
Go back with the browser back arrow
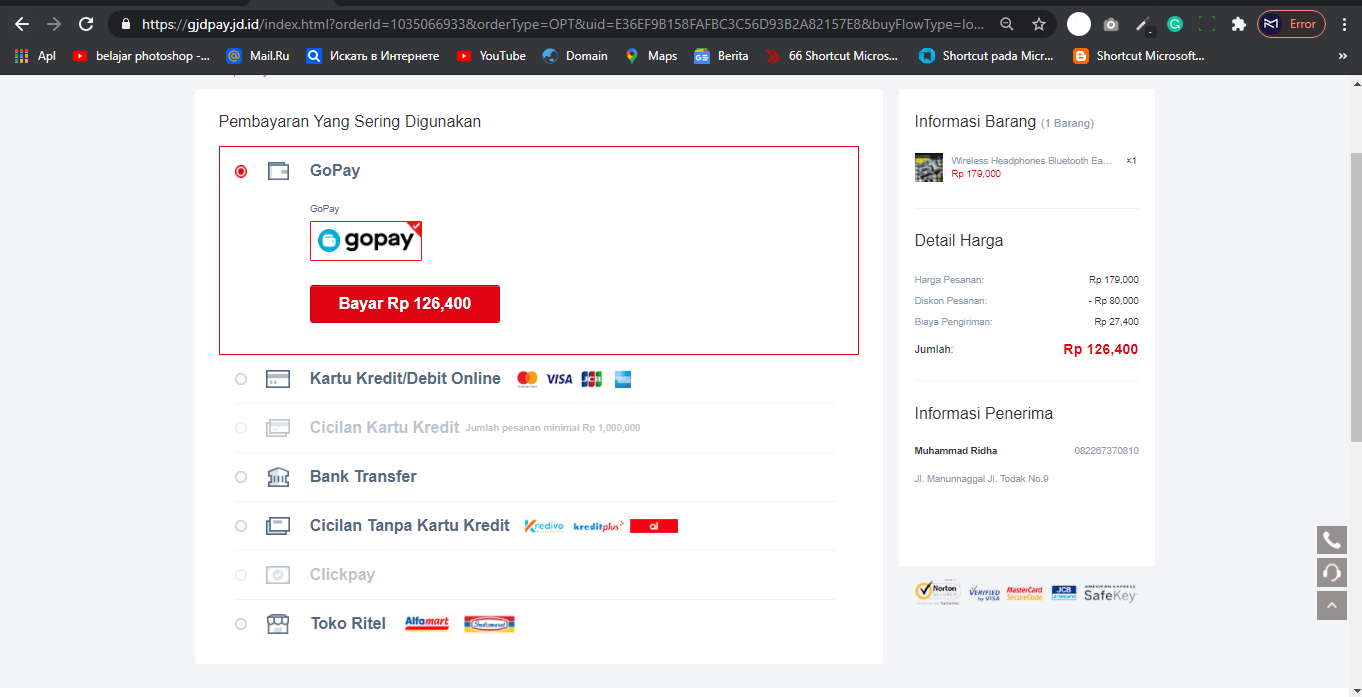pyautogui.click(x=22, y=24)
